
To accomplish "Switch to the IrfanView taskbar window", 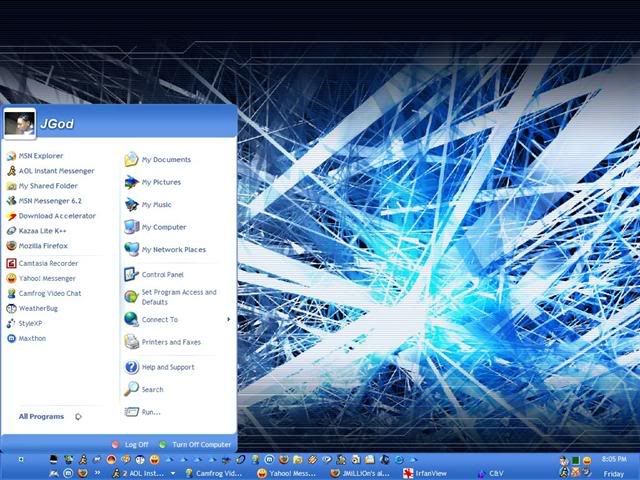I will (x=425, y=473).
